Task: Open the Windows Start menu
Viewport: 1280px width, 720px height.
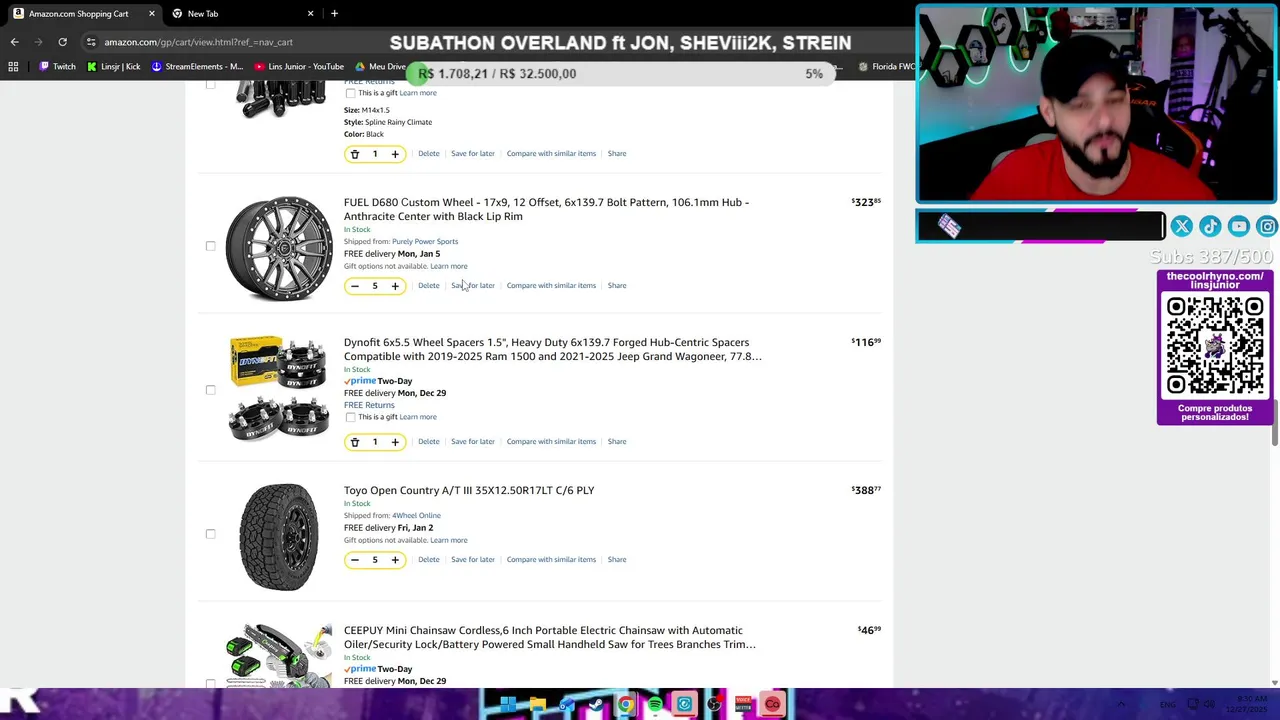Action: [508, 704]
